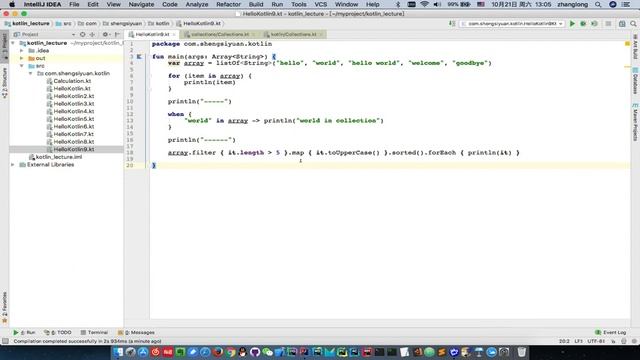Click the kotlin_lecture breadcrumb
The width and height of the screenshot is (640, 360).
pos(27,24)
